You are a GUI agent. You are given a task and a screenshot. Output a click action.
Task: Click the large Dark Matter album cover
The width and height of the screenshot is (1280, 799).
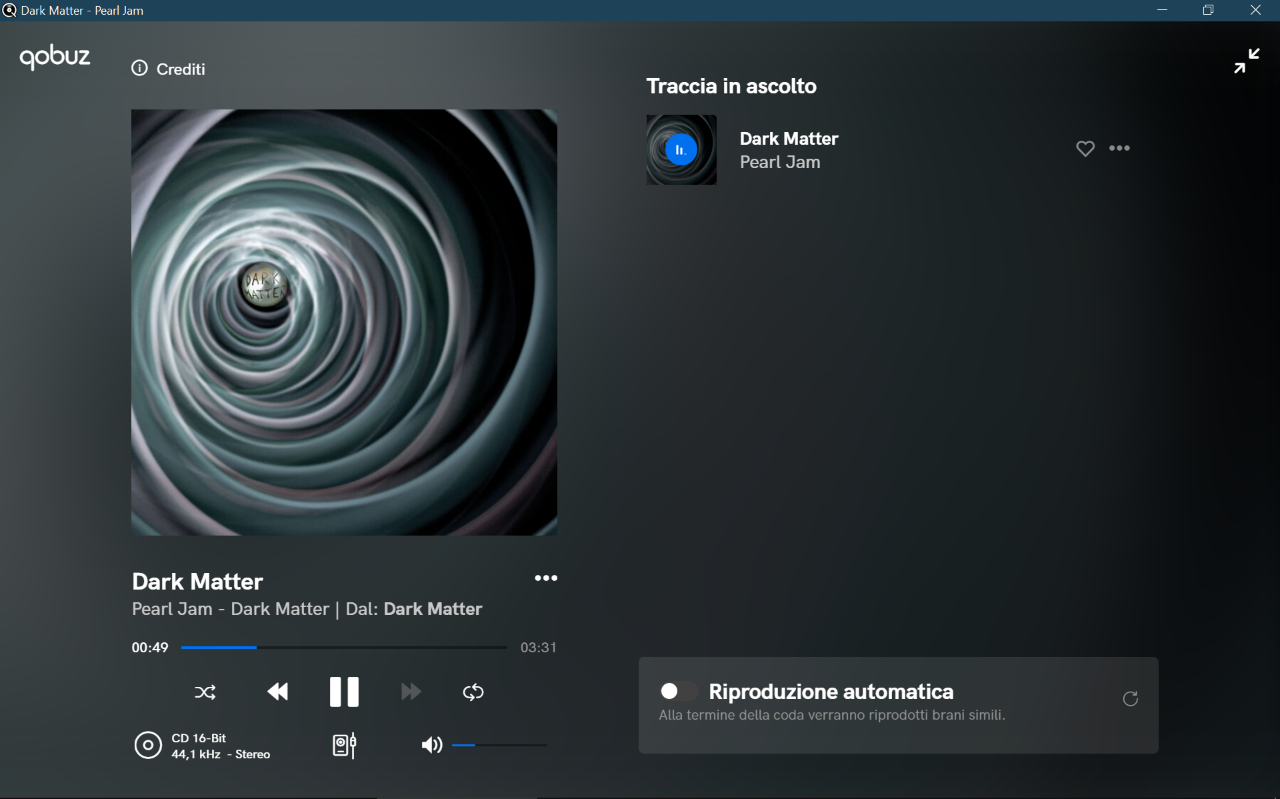(x=344, y=322)
